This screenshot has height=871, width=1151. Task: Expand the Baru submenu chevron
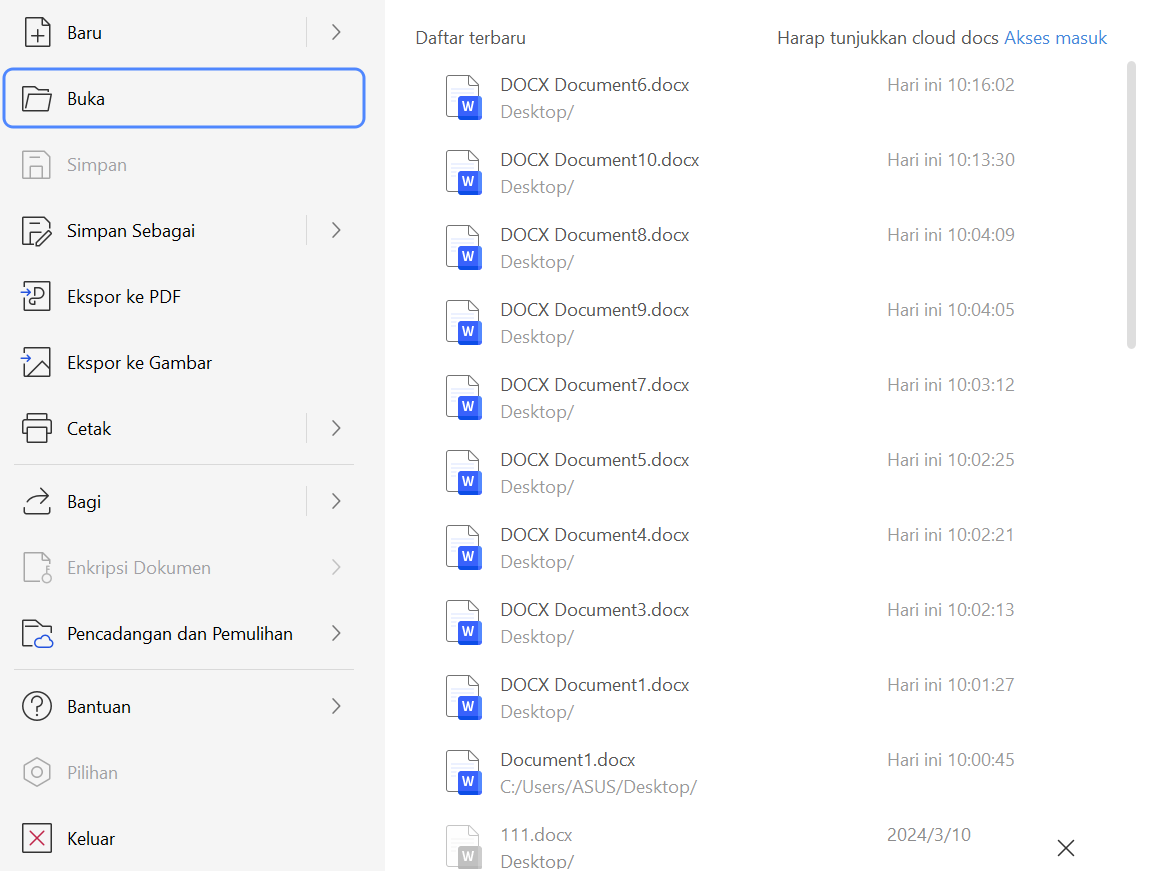pyautogui.click(x=334, y=32)
